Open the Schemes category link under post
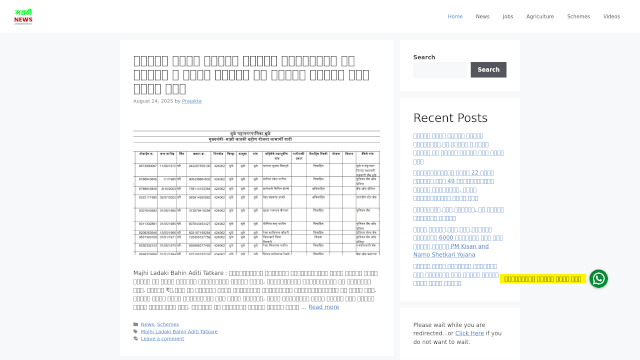The height and width of the screenshot is (360, 640). (168, 324)
